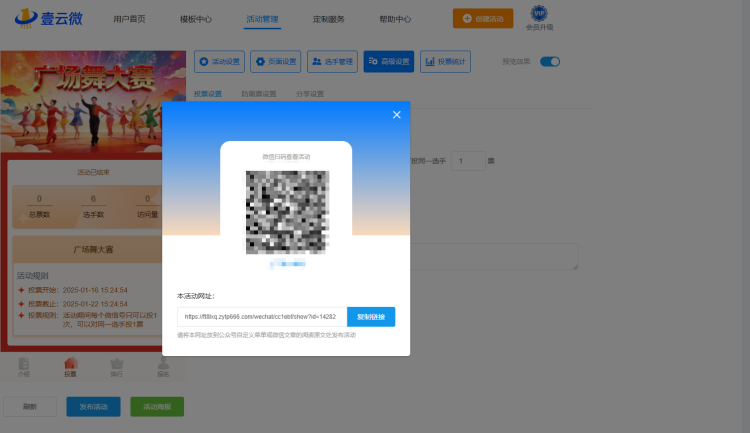Open the 页面设置 section

click(x=276, y=61)
